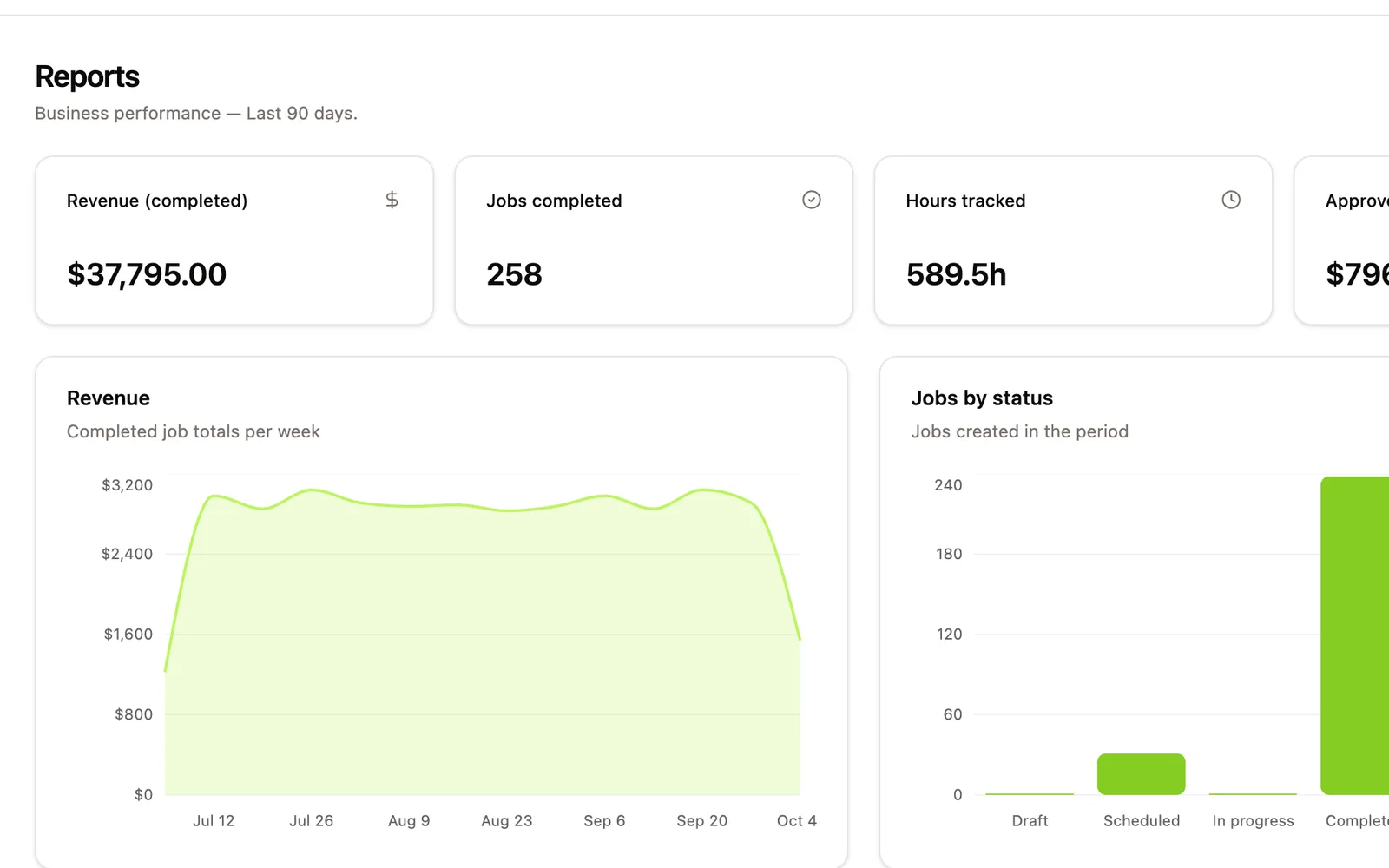Click the $800 y-axis label

click(x=134, y=714)
